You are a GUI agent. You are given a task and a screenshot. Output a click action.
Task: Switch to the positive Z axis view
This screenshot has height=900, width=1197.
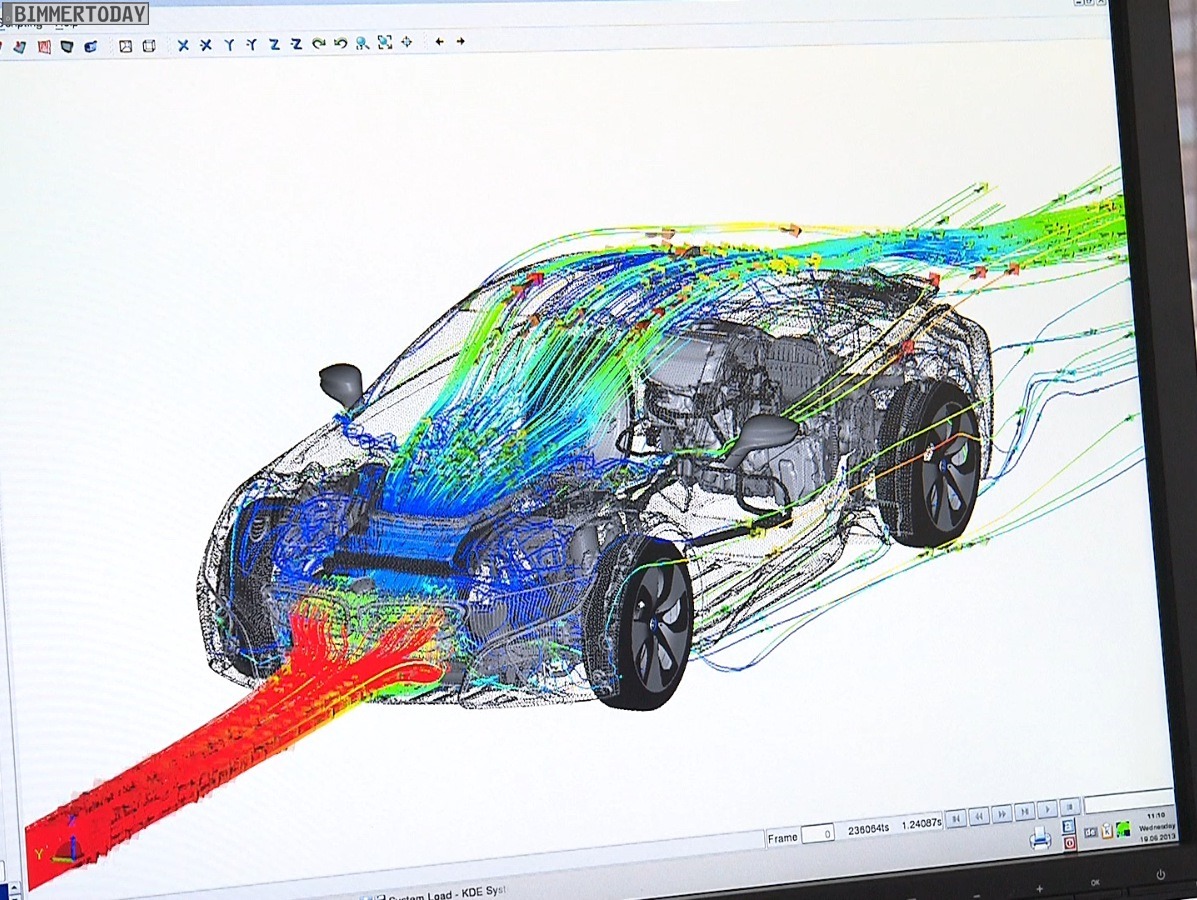coord(274,45)
